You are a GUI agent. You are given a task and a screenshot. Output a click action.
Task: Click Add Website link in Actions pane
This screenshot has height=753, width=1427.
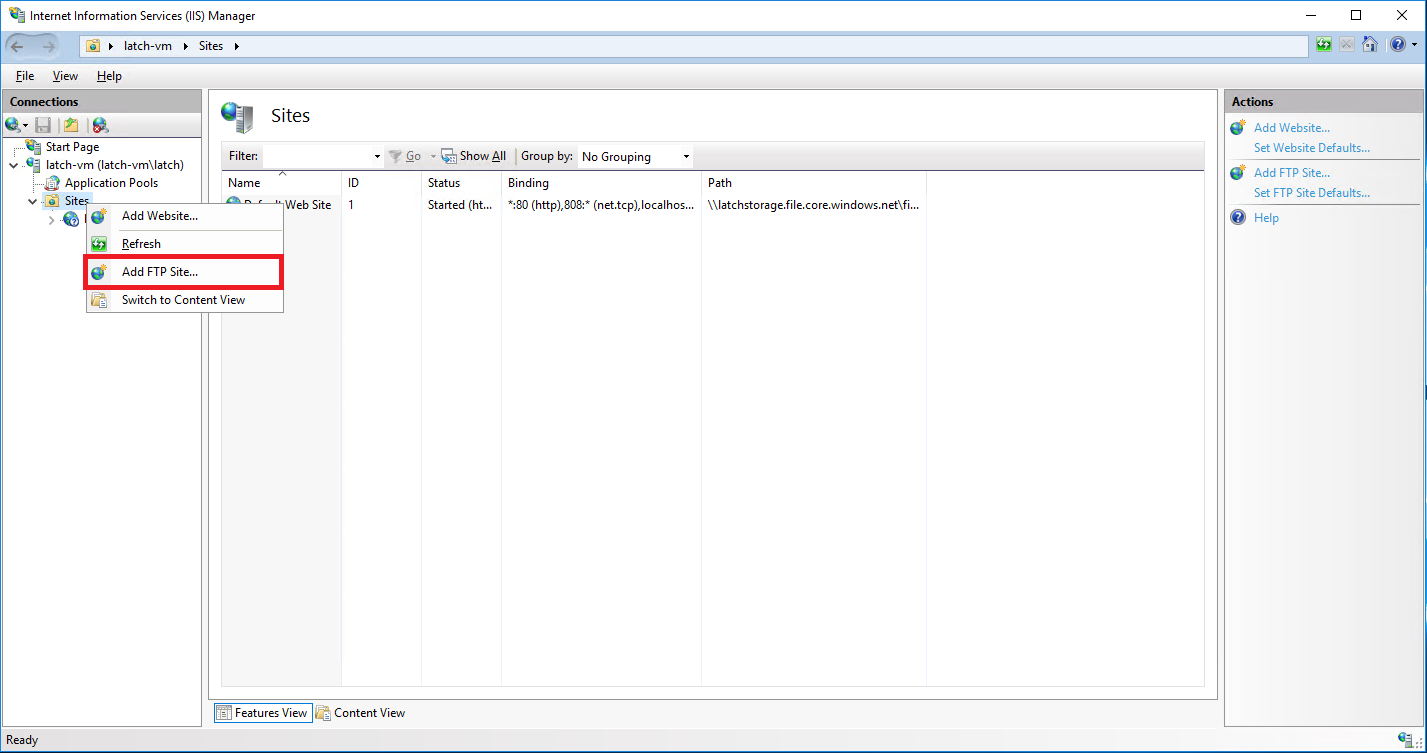coord(1292,128)
